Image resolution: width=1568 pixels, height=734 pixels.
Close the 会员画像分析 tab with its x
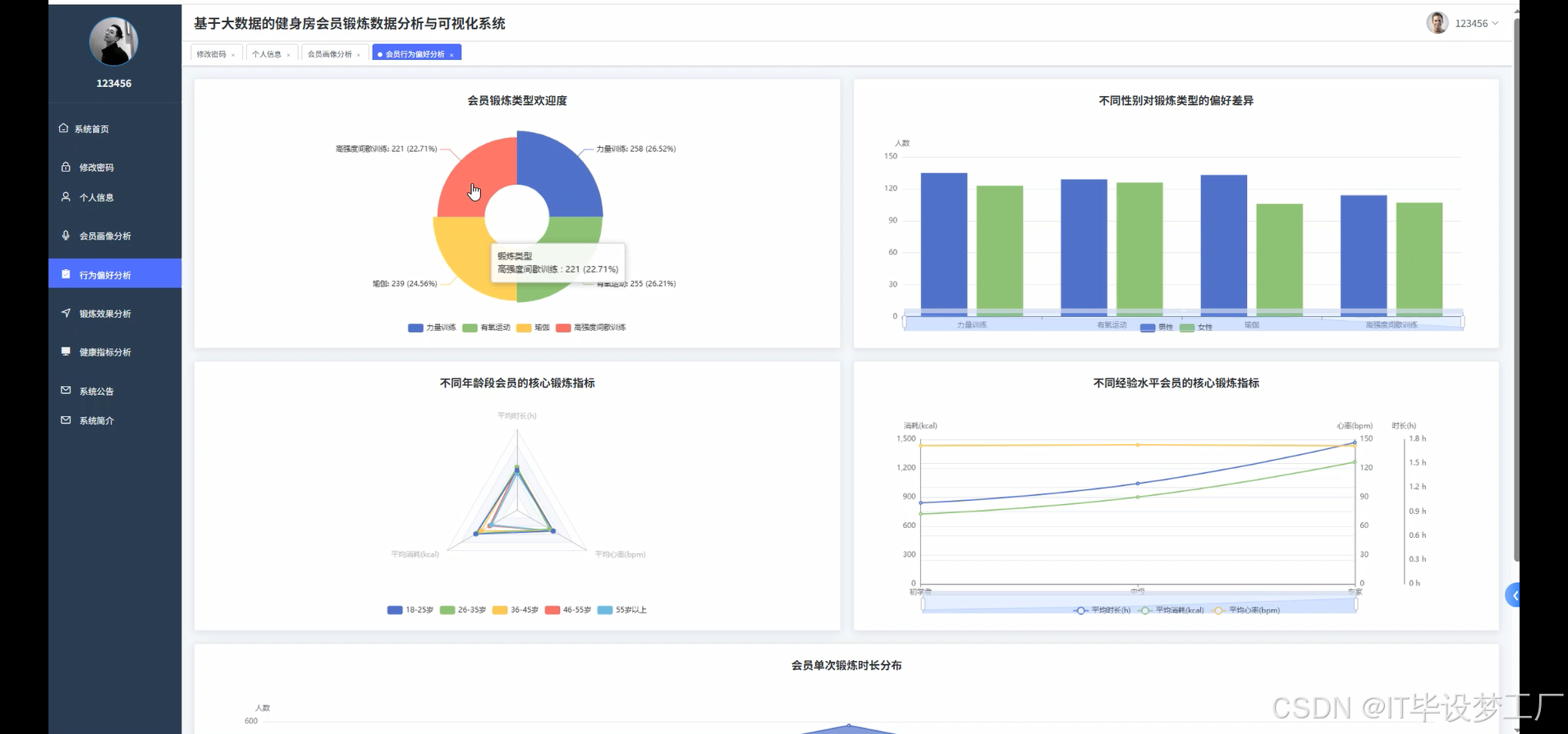tap(359, 55)
